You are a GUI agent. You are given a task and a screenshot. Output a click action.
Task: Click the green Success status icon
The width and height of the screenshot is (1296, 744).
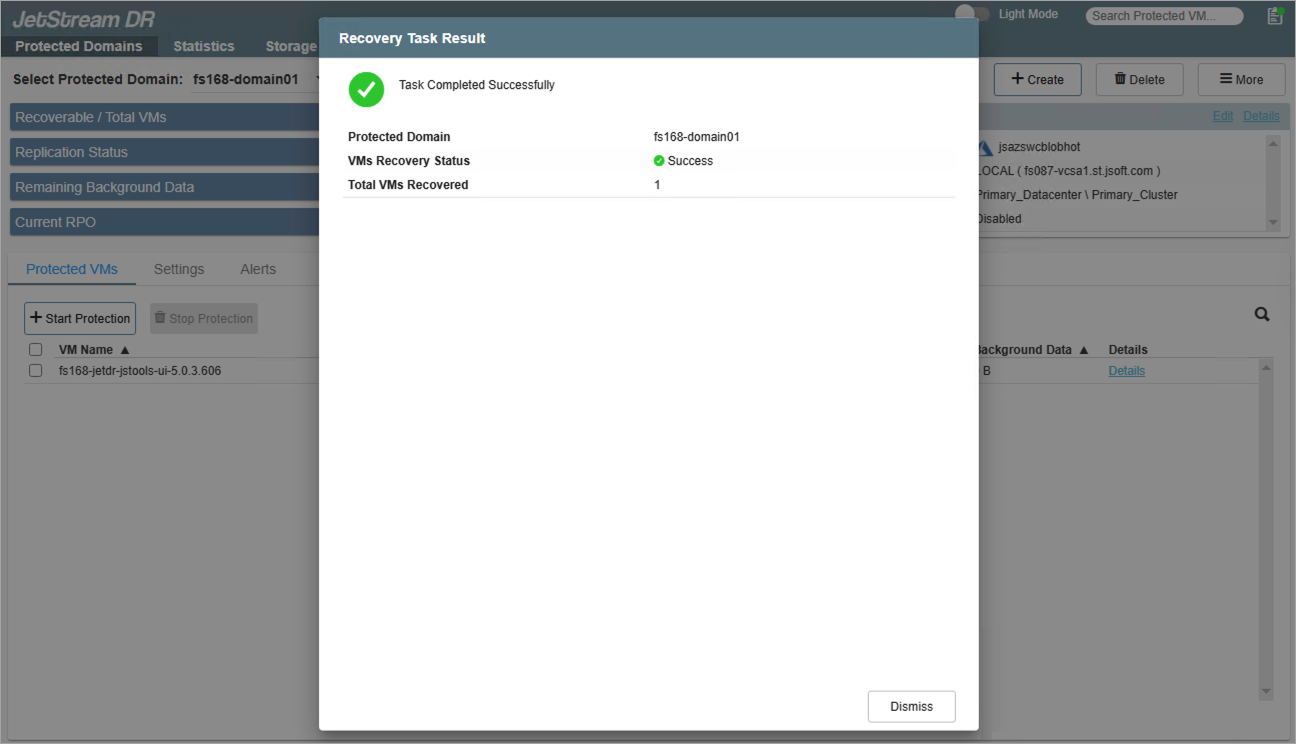point(659,161)
